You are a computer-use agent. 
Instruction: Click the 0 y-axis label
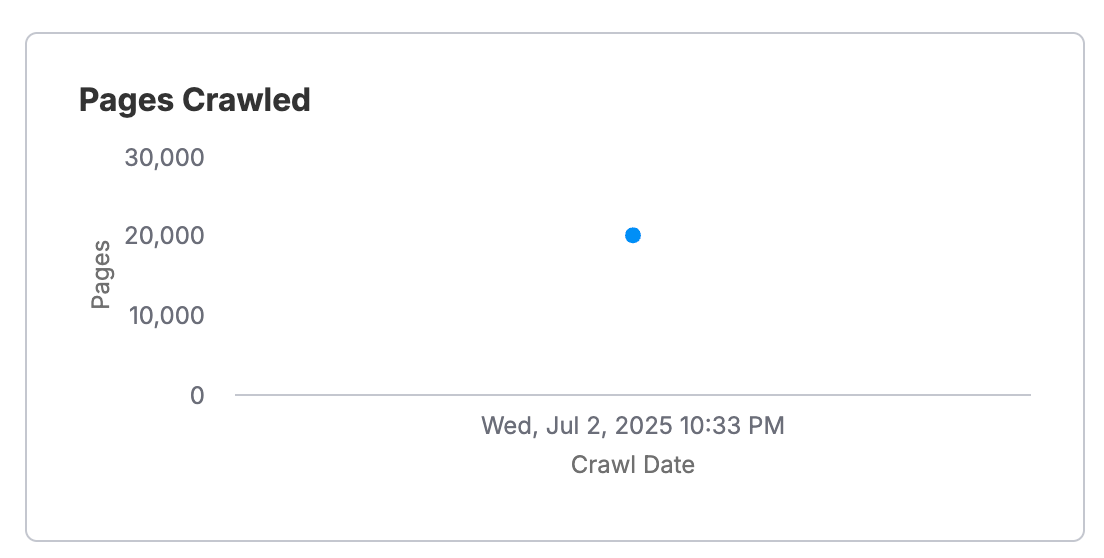(x=197, y=395)
